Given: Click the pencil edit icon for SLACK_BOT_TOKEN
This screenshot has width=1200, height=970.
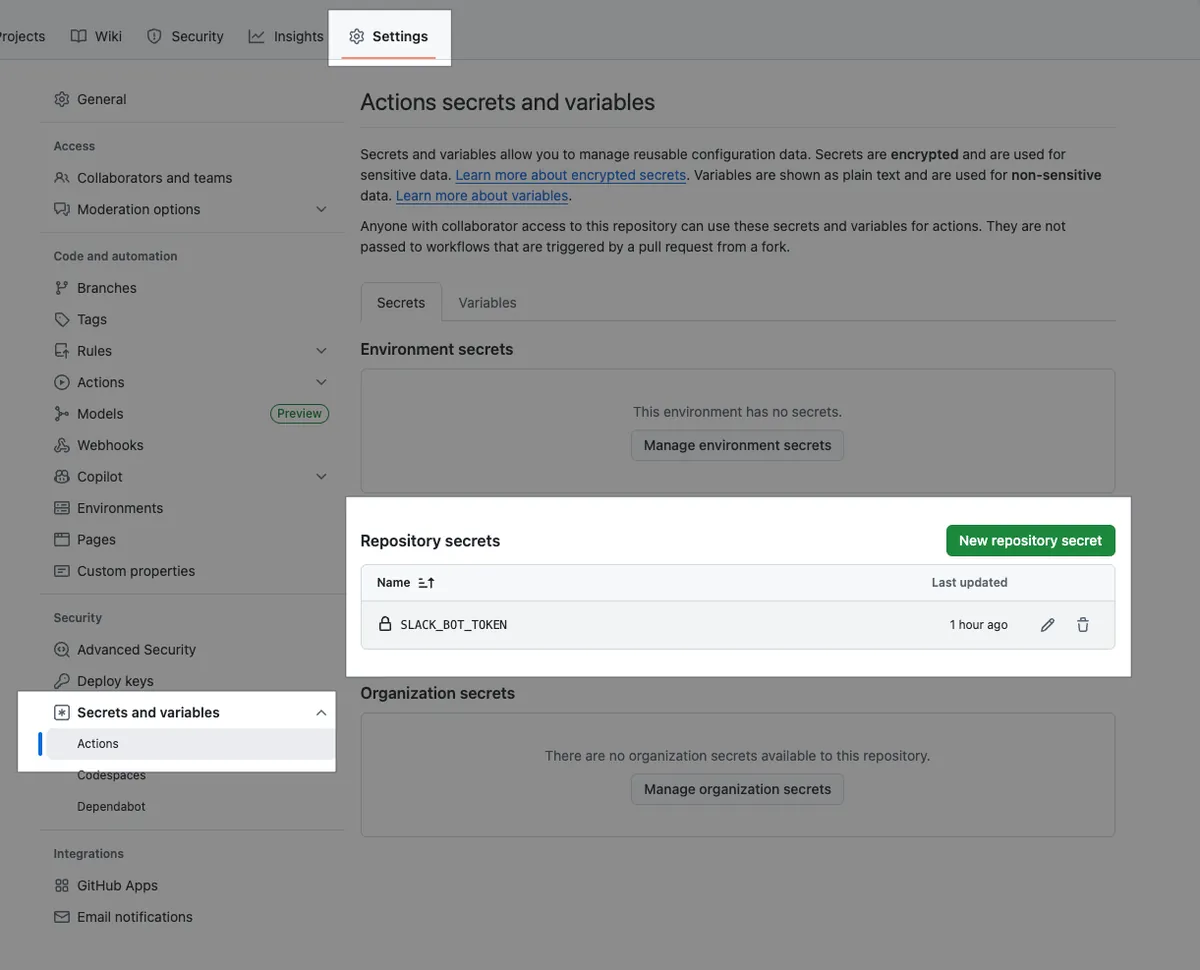Looking at the screenshot, I should 1047,625.
